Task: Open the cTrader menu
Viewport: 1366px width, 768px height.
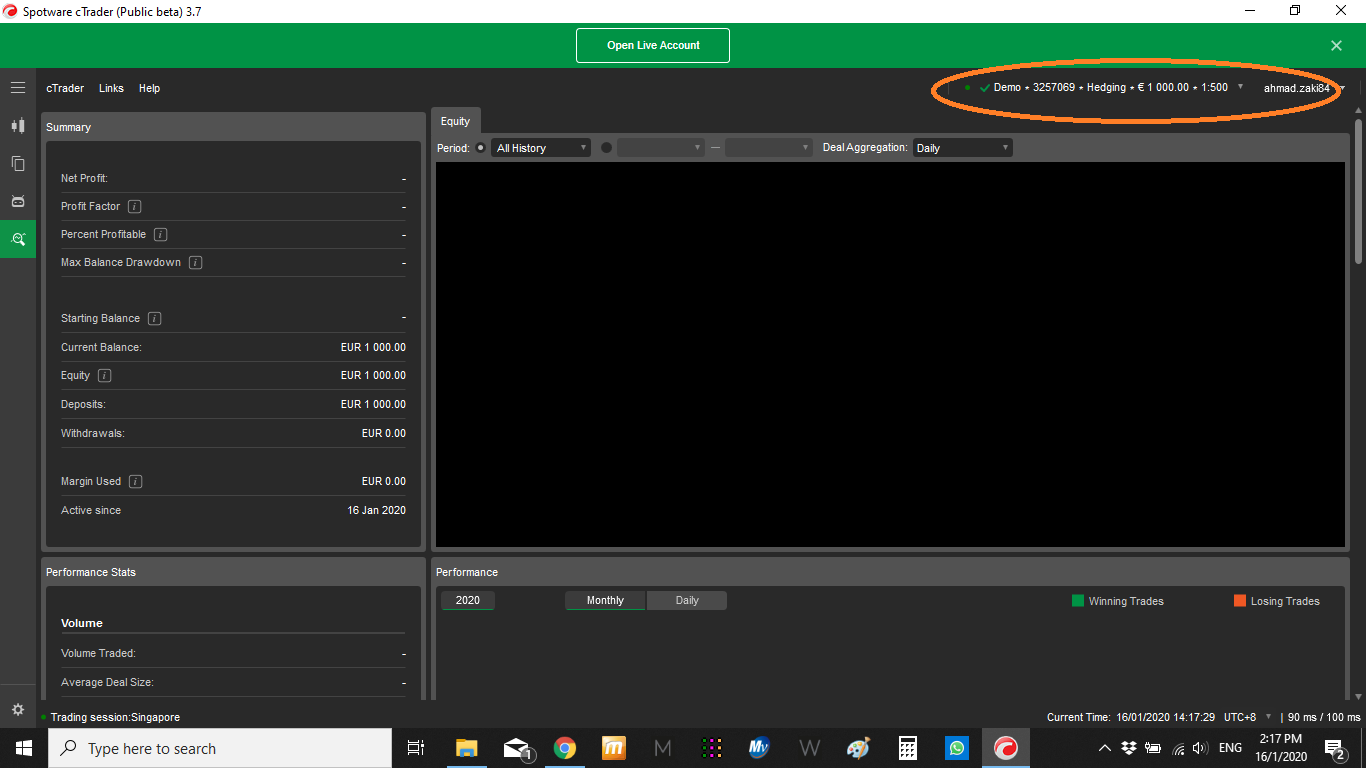Action: (65, 88)
